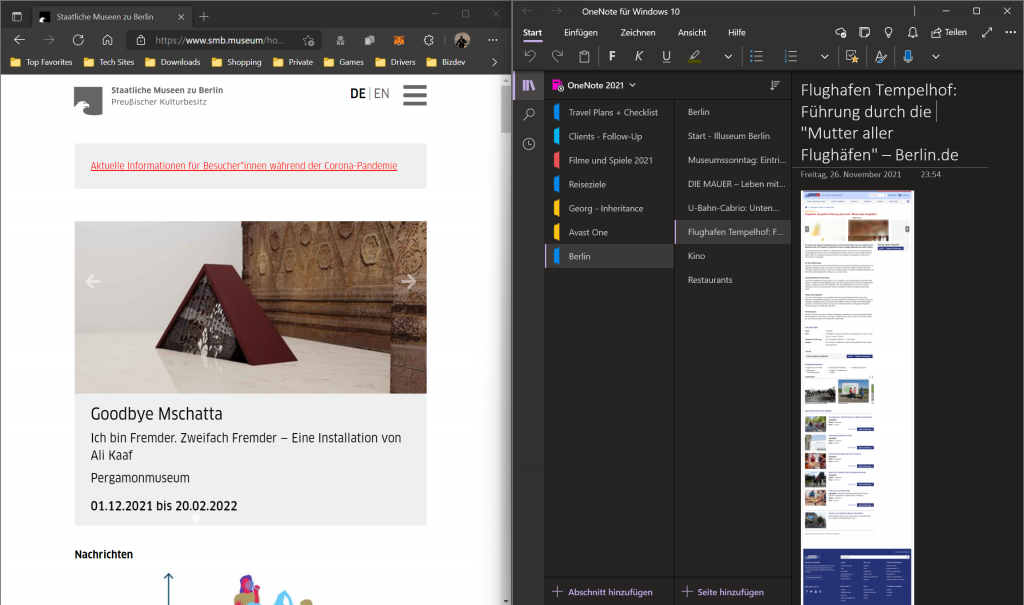
Task: Insert a bulleted list in OneNote
Action: pyautogui.click(x=756, y=57)
